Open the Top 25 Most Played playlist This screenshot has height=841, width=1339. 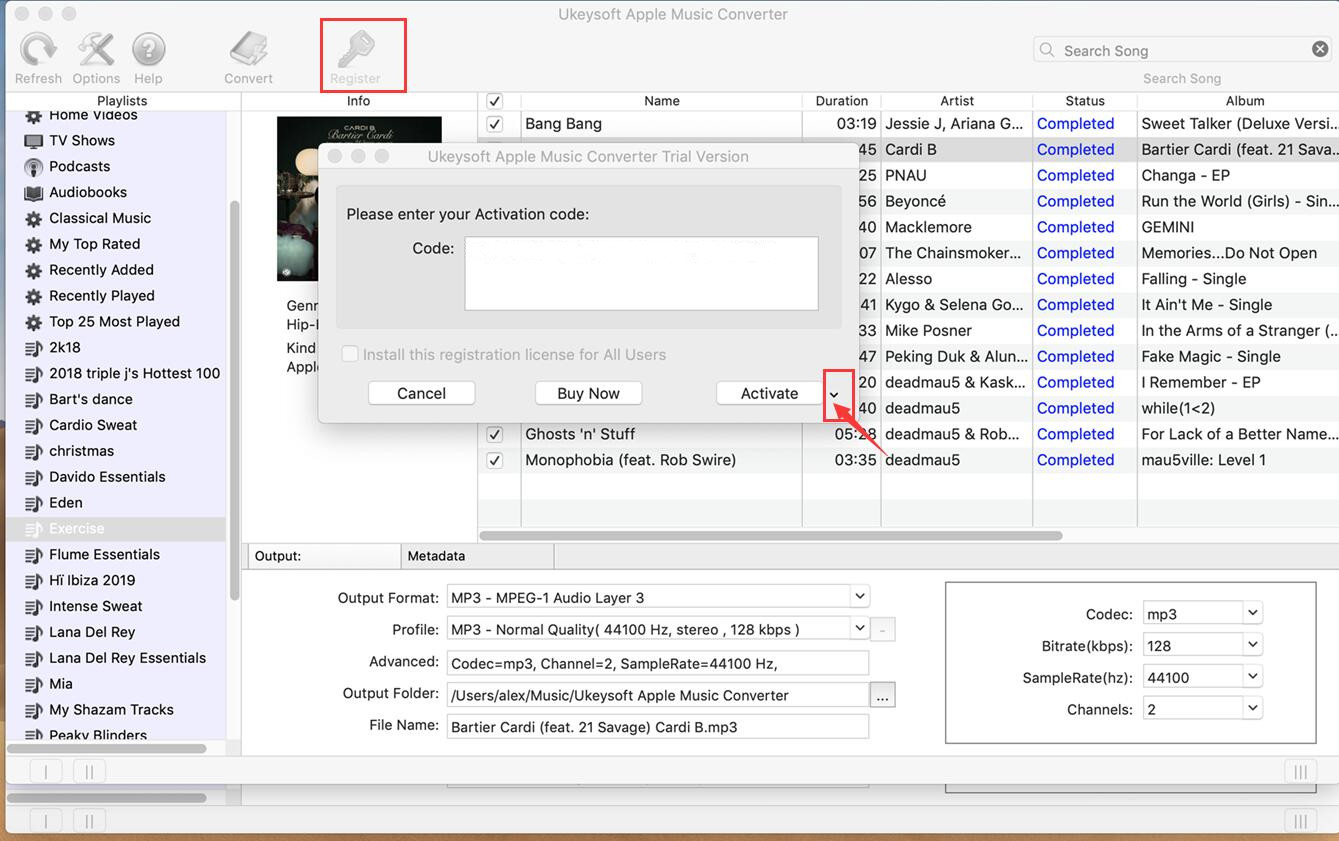point(114,322)
